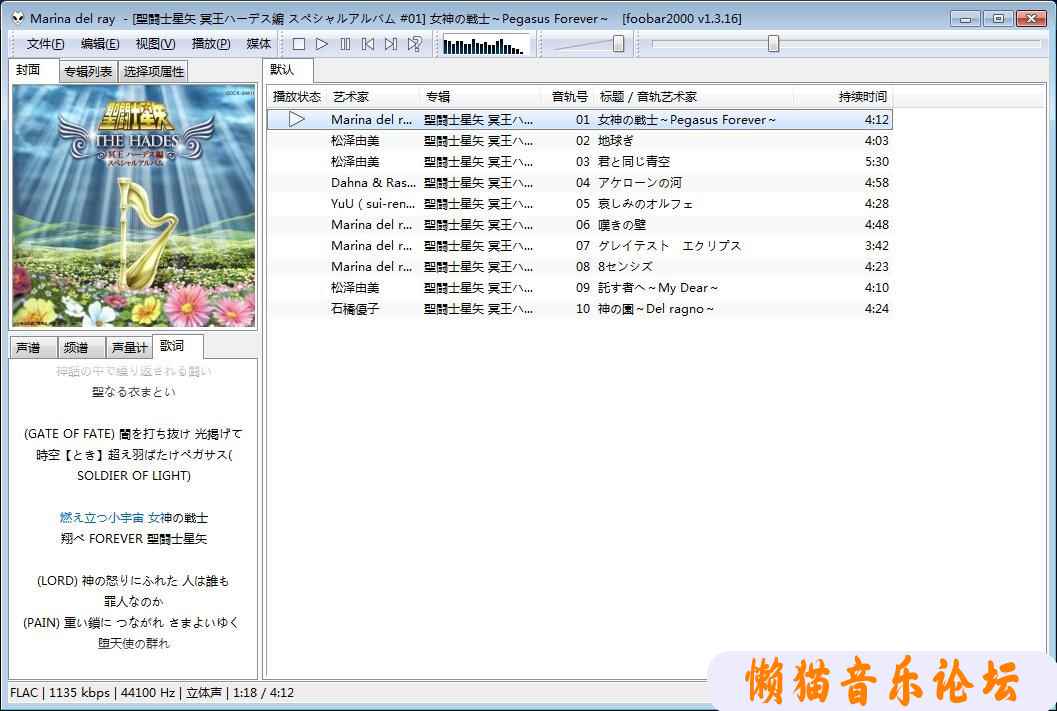Sort by the 专辑 column header
Image resolution: width=1057 pixels, height=711 pixels.
480,97
